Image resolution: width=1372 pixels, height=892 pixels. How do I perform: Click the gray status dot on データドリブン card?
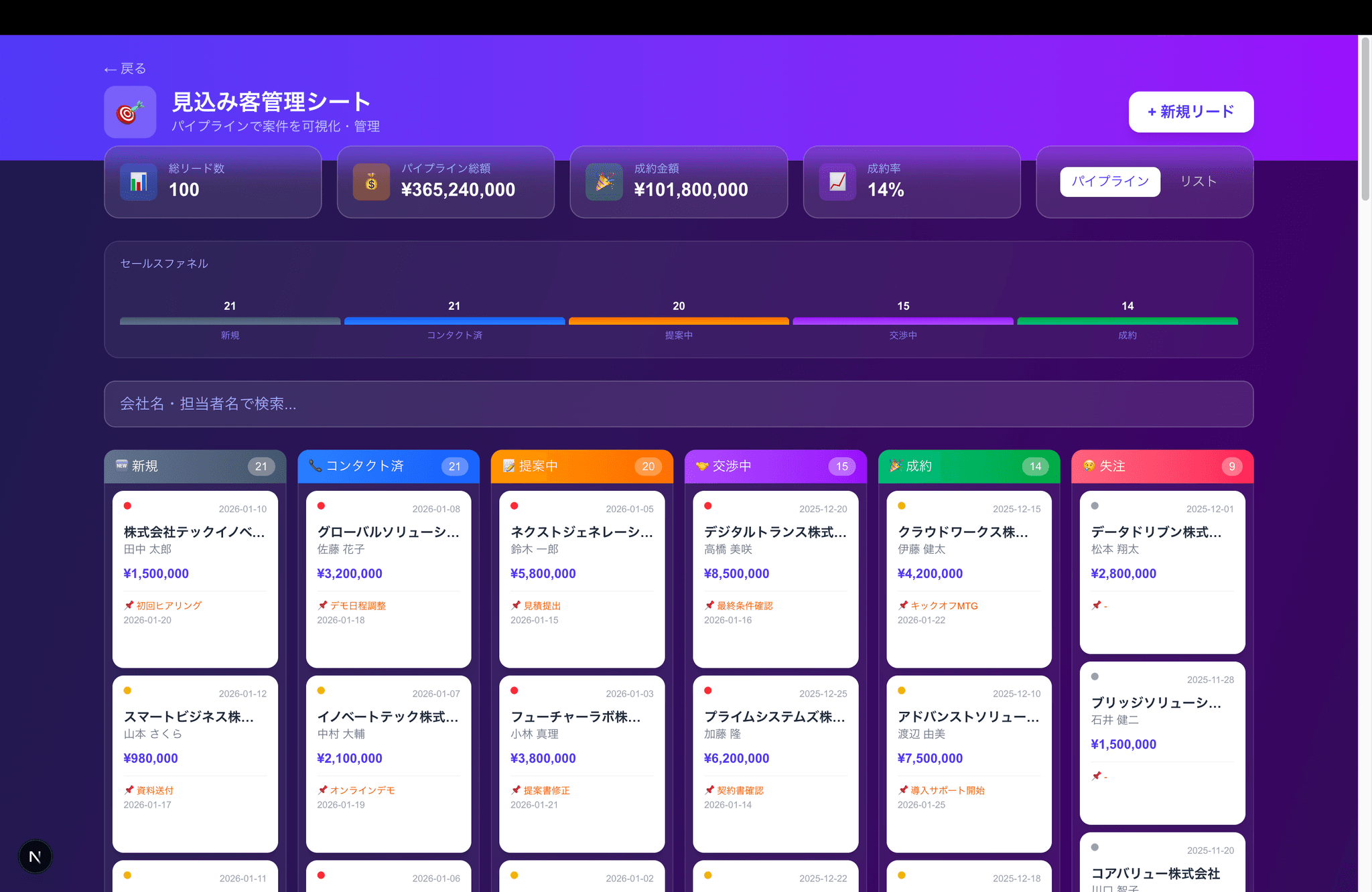[x=1095, y=506]
